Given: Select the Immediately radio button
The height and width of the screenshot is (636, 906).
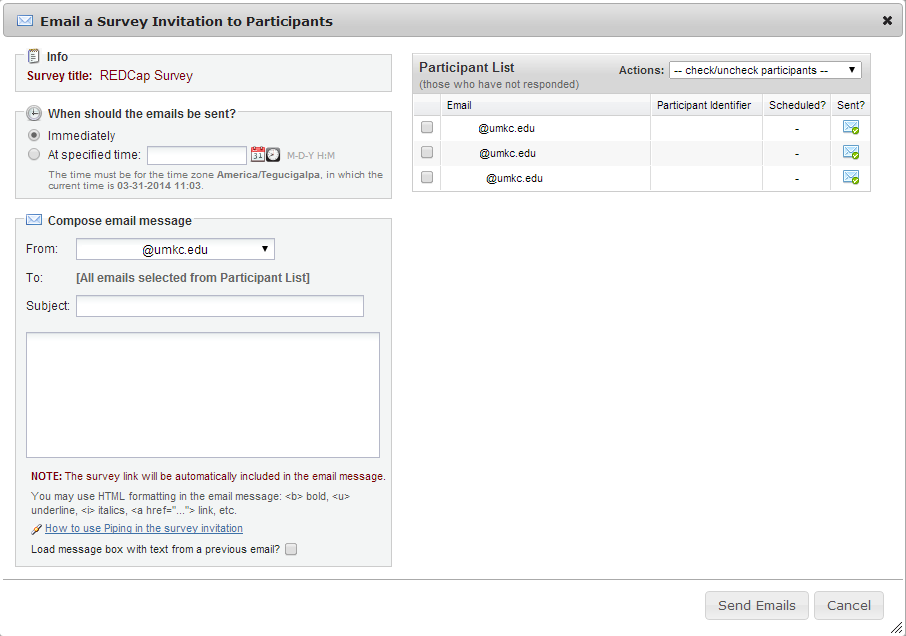Looking at the screenshot, I should [x=34, y=135].
